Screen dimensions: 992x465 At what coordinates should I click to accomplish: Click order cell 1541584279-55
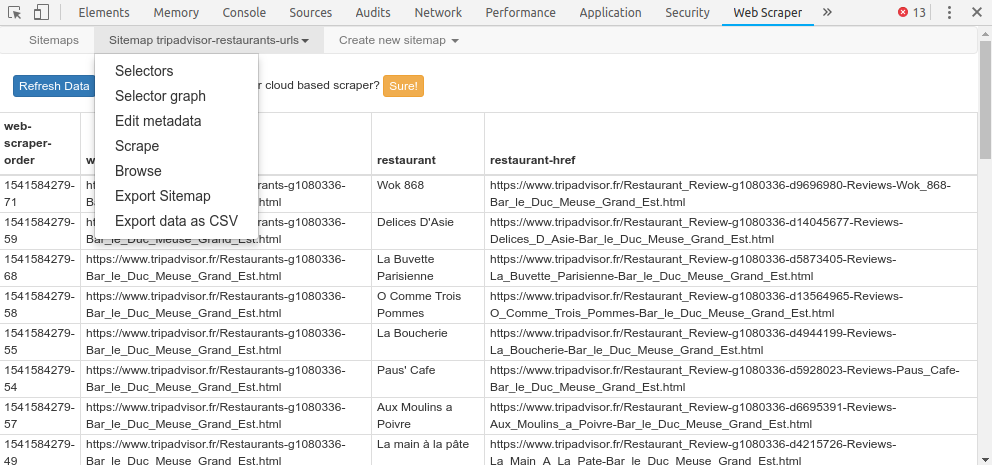[40, 342]
